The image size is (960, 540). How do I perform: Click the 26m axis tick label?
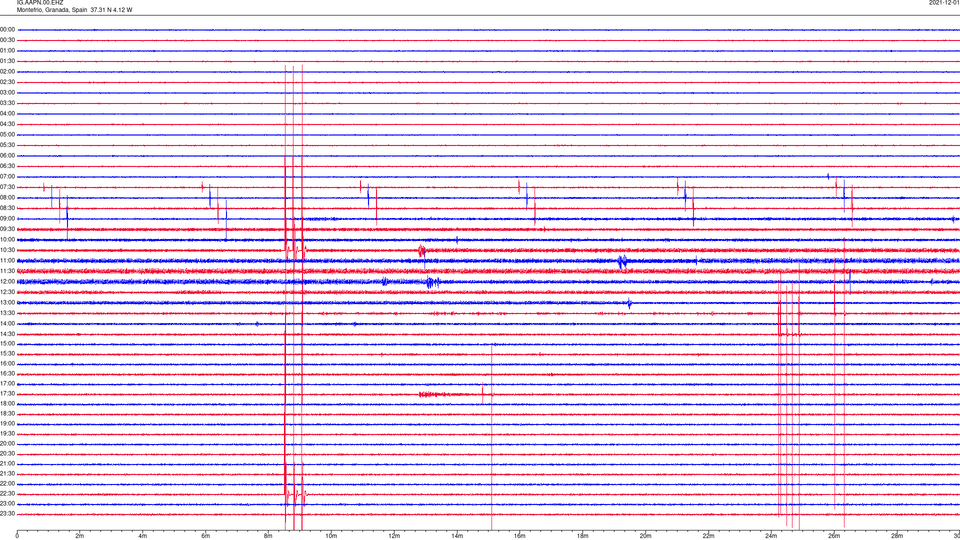(x=834, y=536)
